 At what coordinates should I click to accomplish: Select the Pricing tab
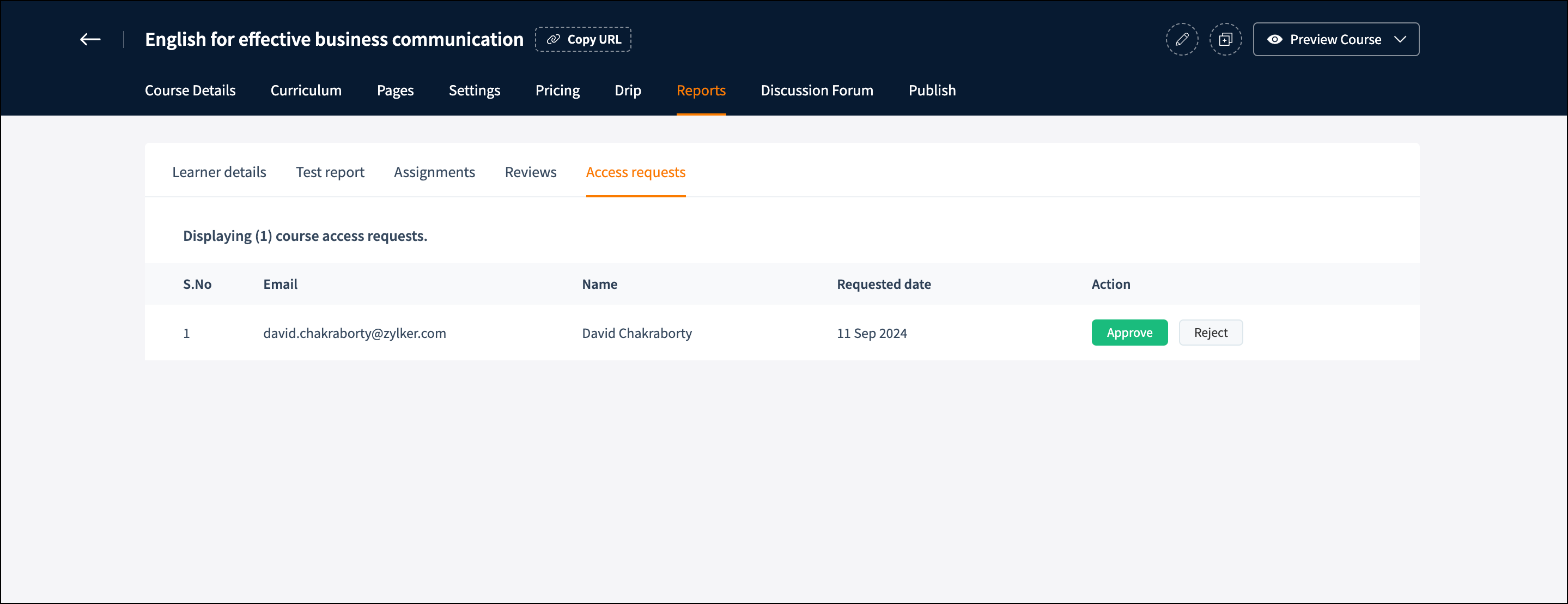coord(557,90)
